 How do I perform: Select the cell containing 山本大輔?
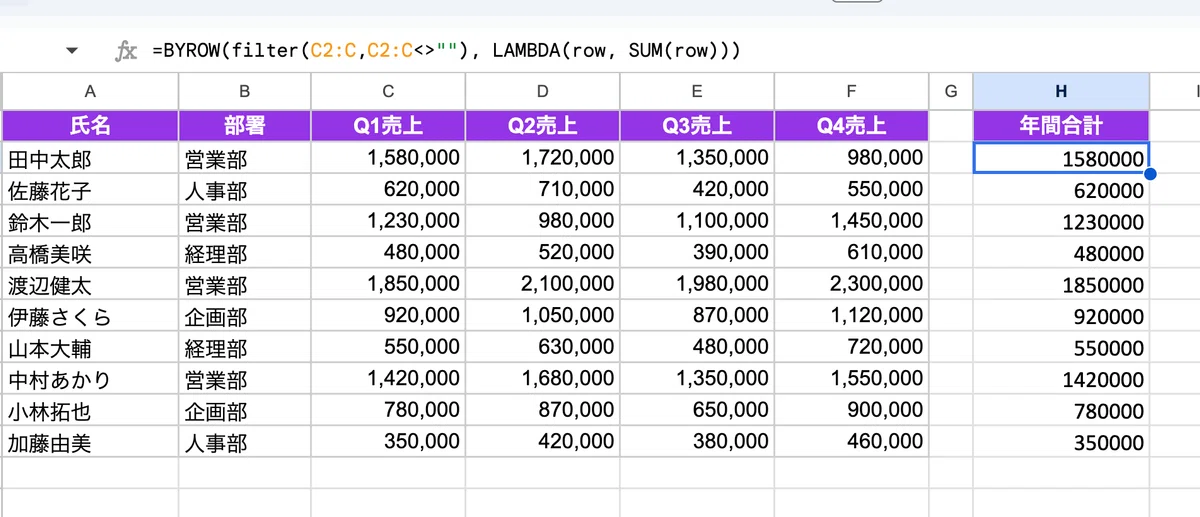(x=90, y=348)
